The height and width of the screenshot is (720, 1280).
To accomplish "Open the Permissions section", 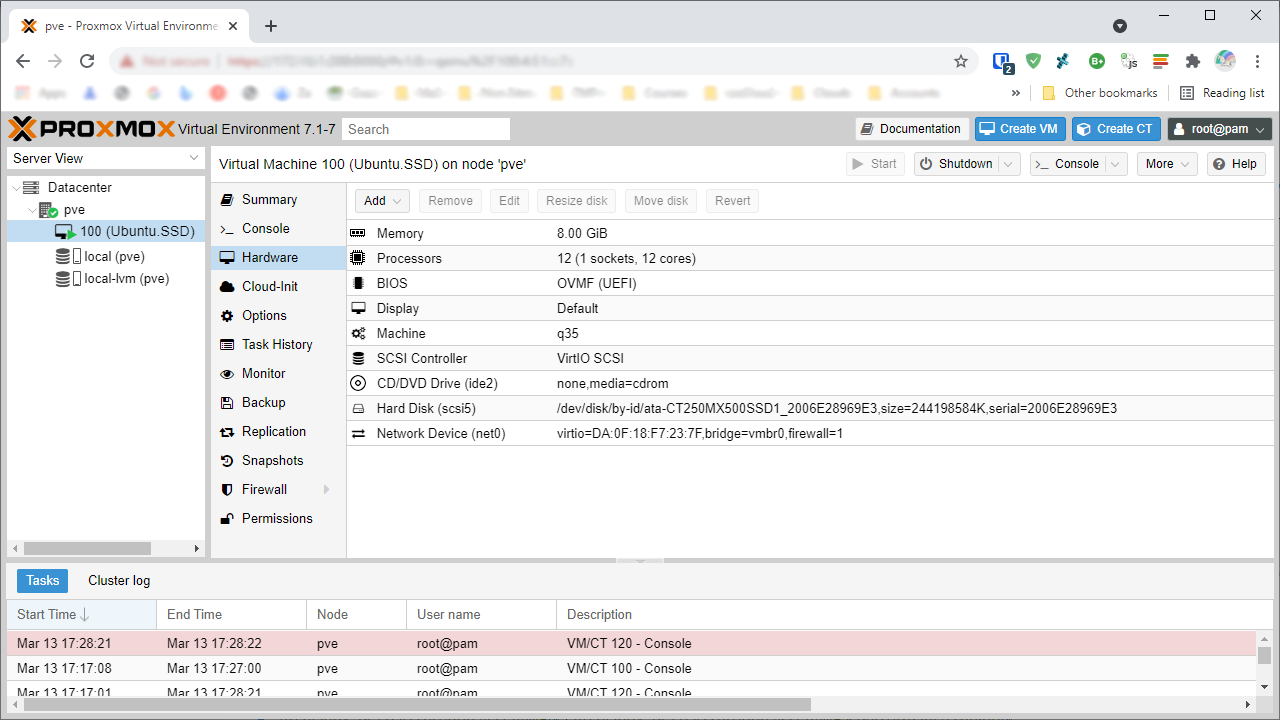I will coord(278,518).
